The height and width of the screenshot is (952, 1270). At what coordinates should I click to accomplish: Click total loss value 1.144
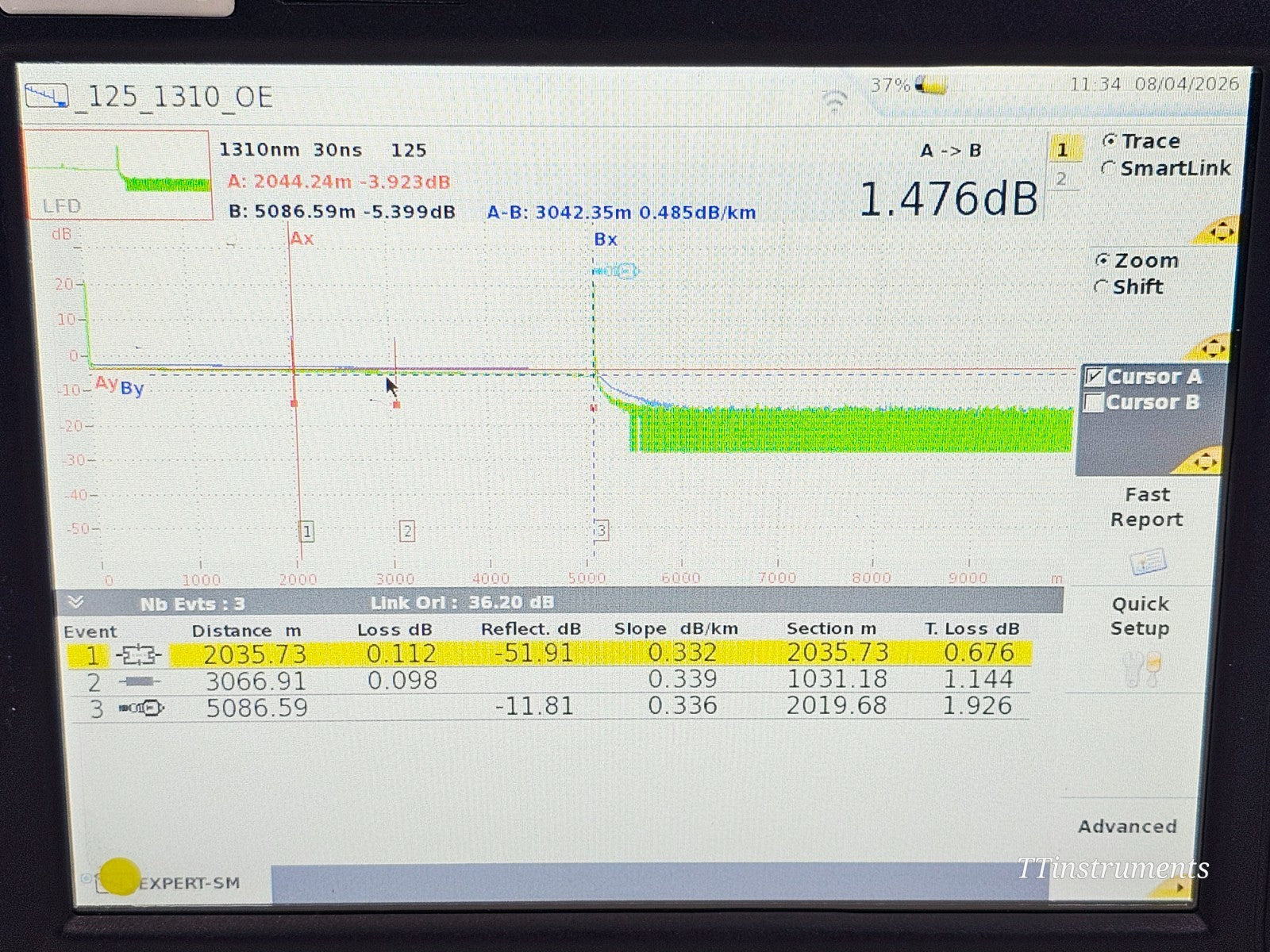(x=977, y=679)
